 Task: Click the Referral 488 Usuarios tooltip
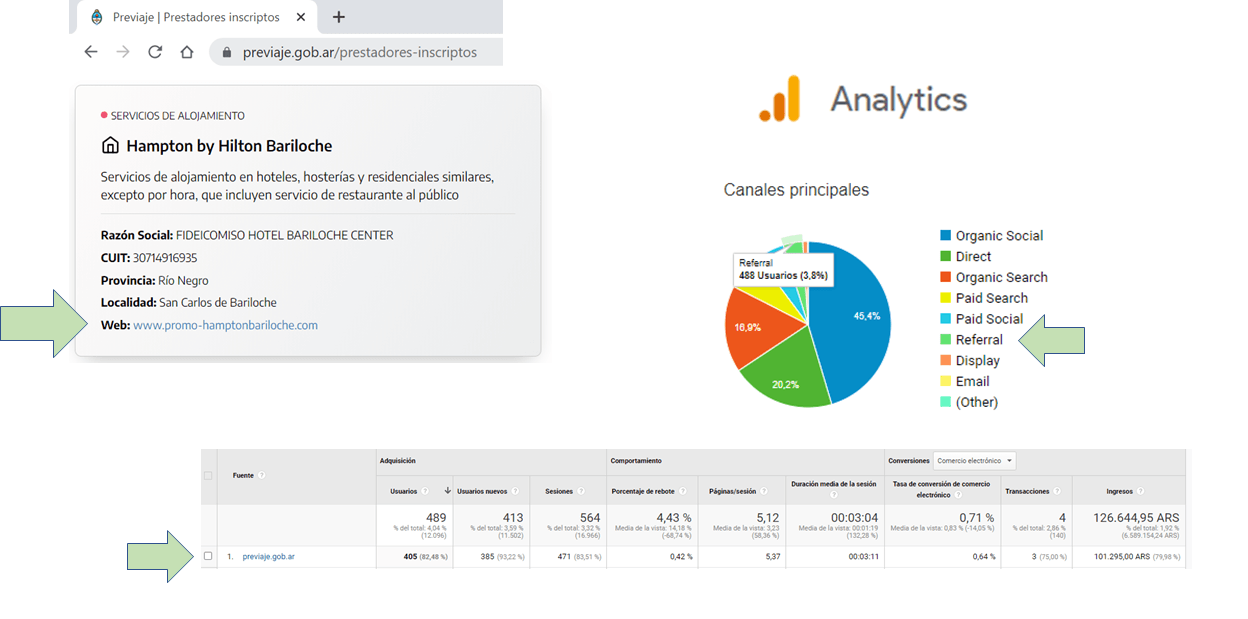[783, 270]
